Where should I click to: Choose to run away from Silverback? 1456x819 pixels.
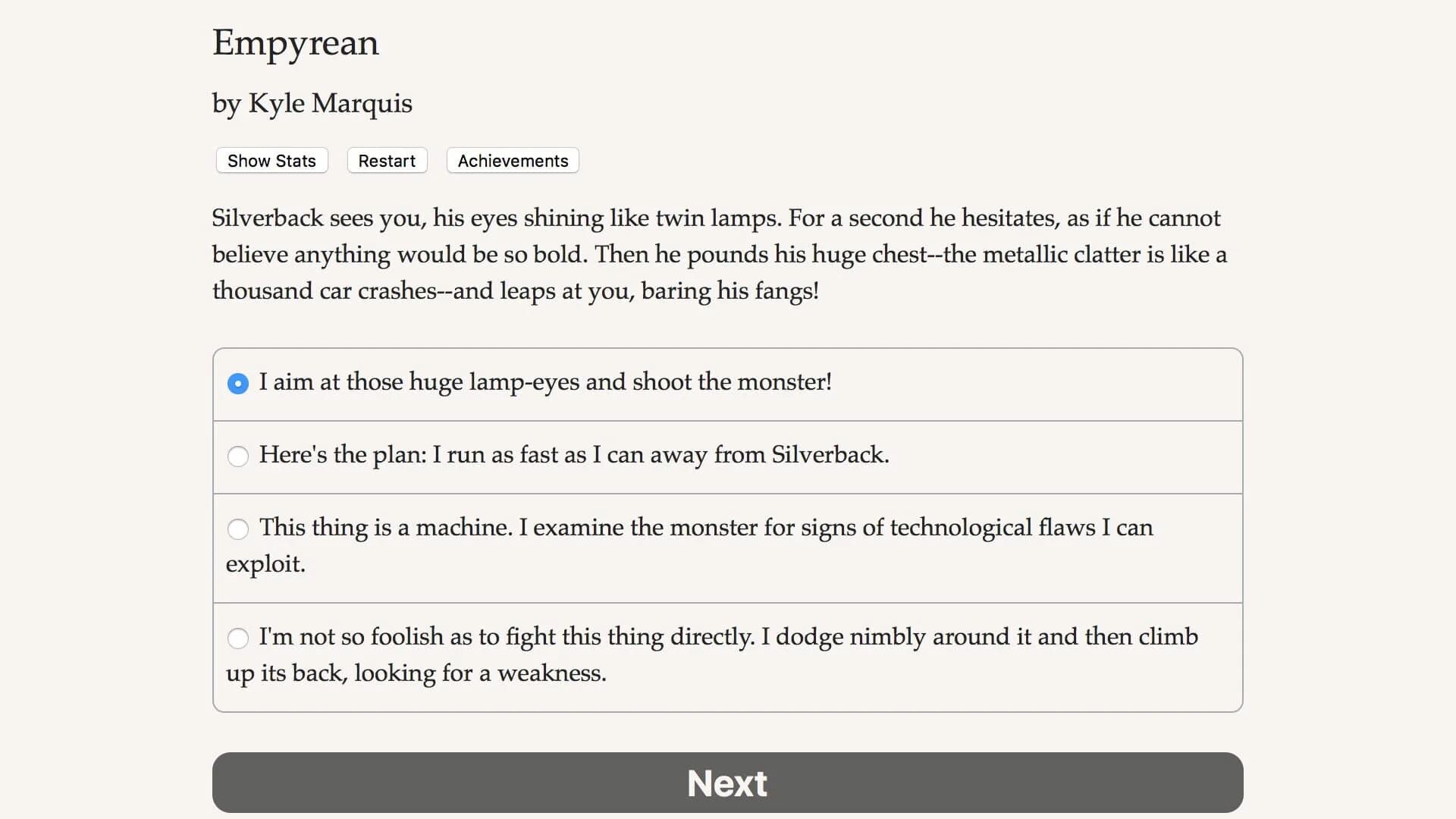(574, 456)
